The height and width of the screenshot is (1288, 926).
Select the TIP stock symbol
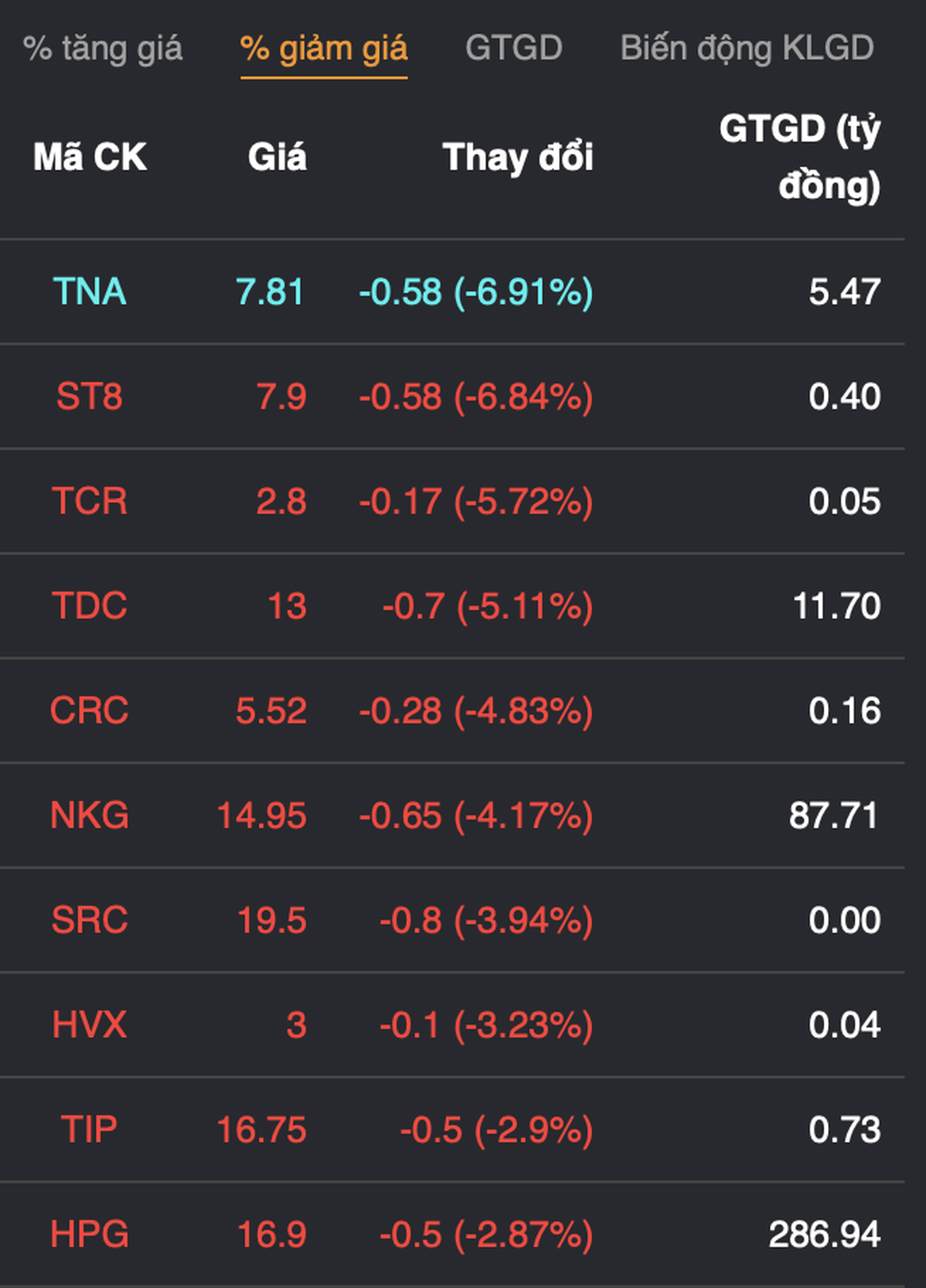pos(89,1130)
